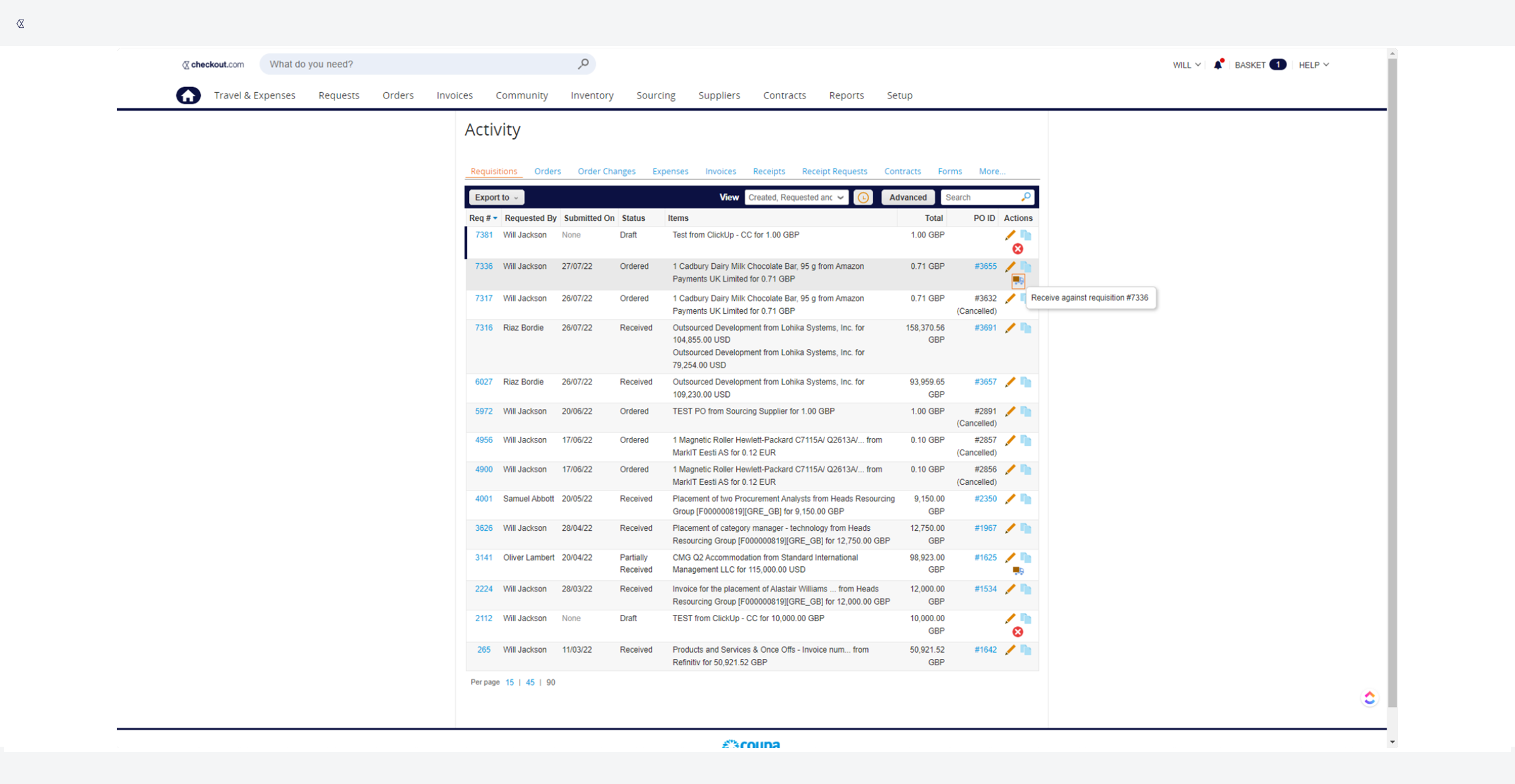Switch to the Order Changes tab
This screenshot has width=1515, height=784.
point(606,171)
